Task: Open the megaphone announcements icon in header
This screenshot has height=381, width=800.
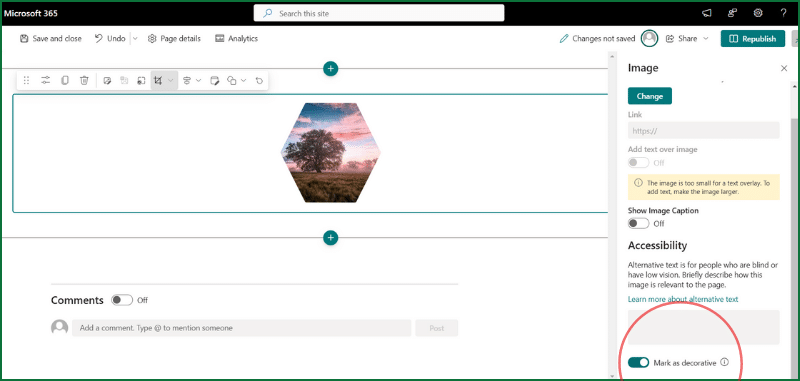Action: 707,13
